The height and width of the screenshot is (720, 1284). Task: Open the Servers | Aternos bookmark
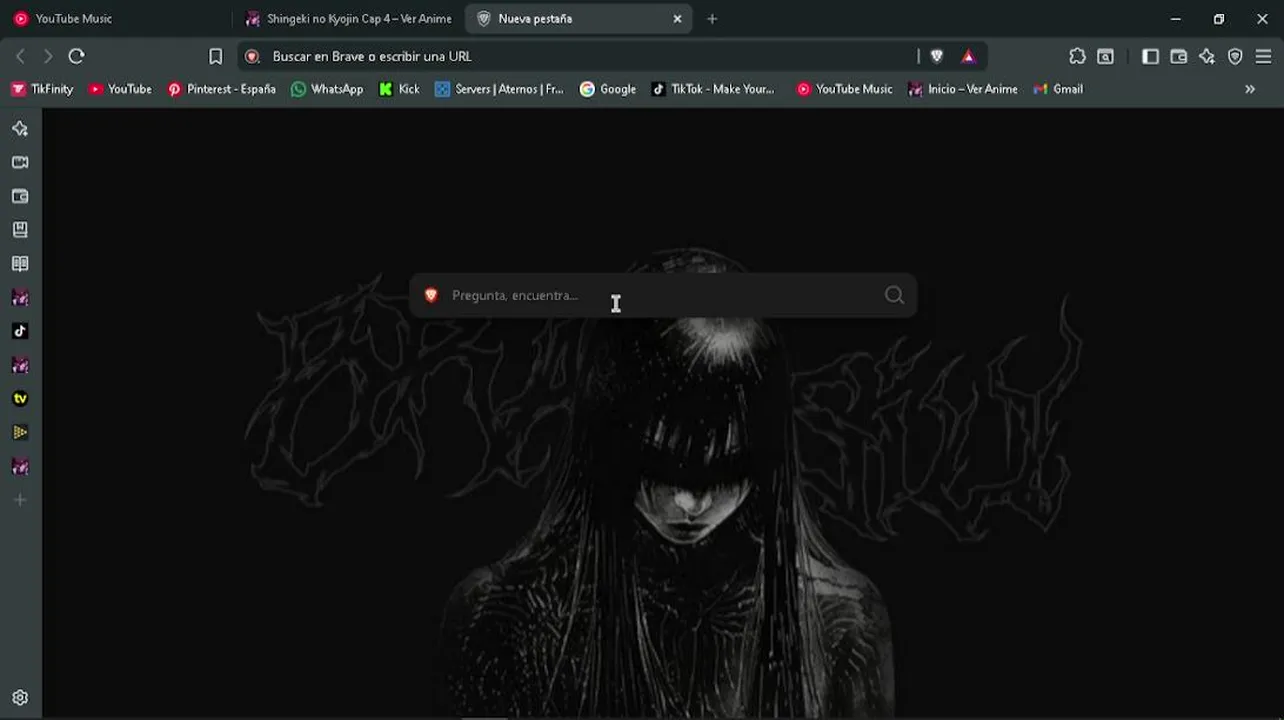click(x=499, y=89)
